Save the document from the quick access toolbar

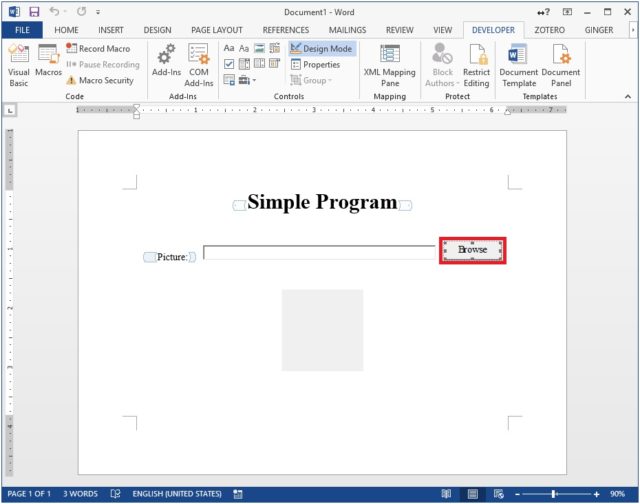(x=34, y=11)
